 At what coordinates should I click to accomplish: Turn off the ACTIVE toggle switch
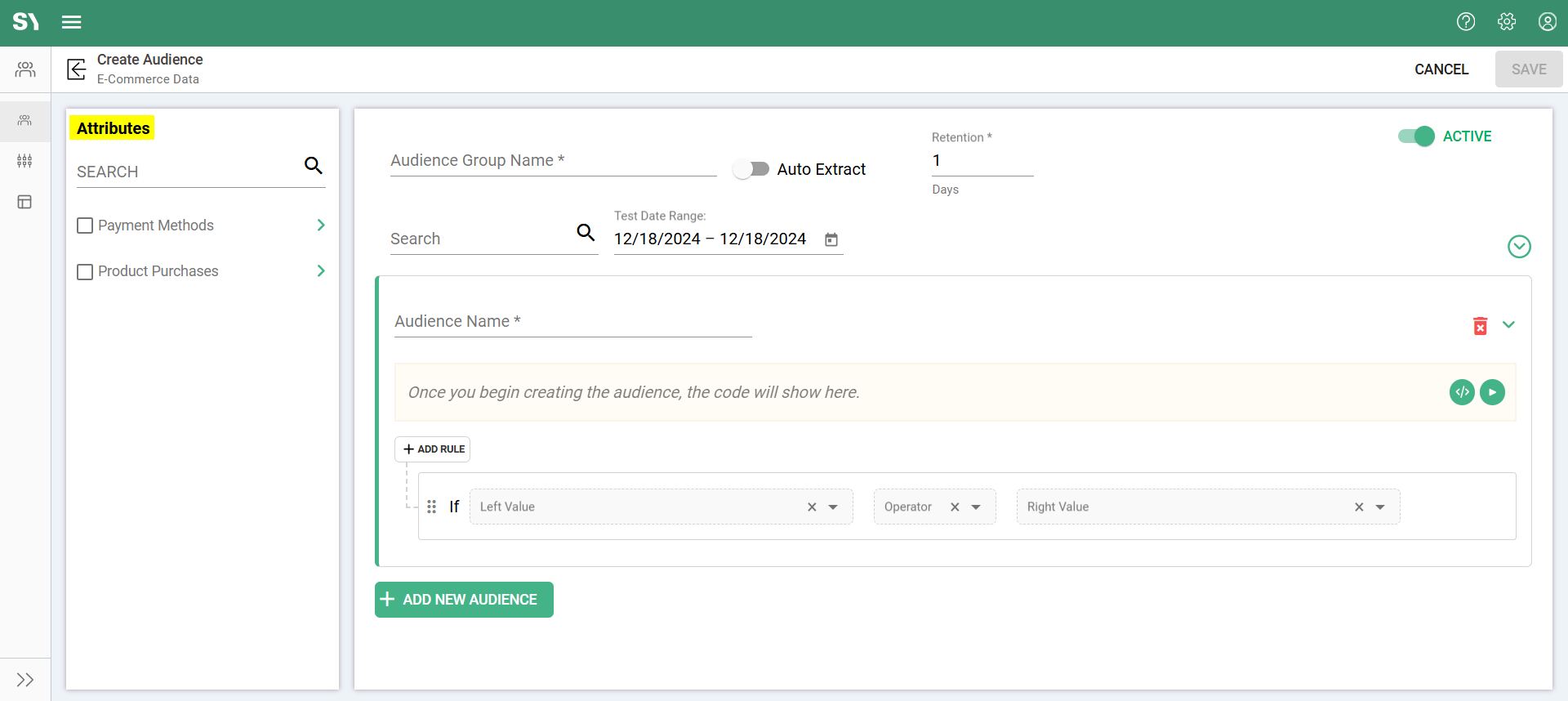1416,136
